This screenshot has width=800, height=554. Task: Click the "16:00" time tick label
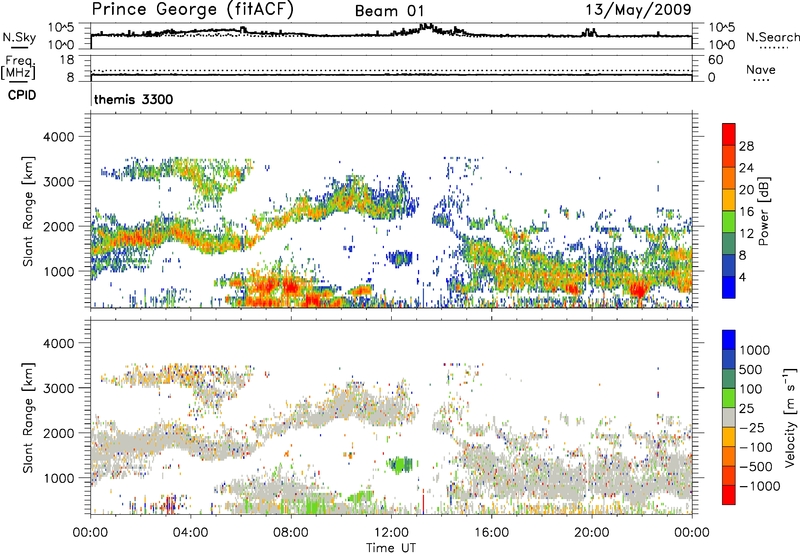[491, 533]
